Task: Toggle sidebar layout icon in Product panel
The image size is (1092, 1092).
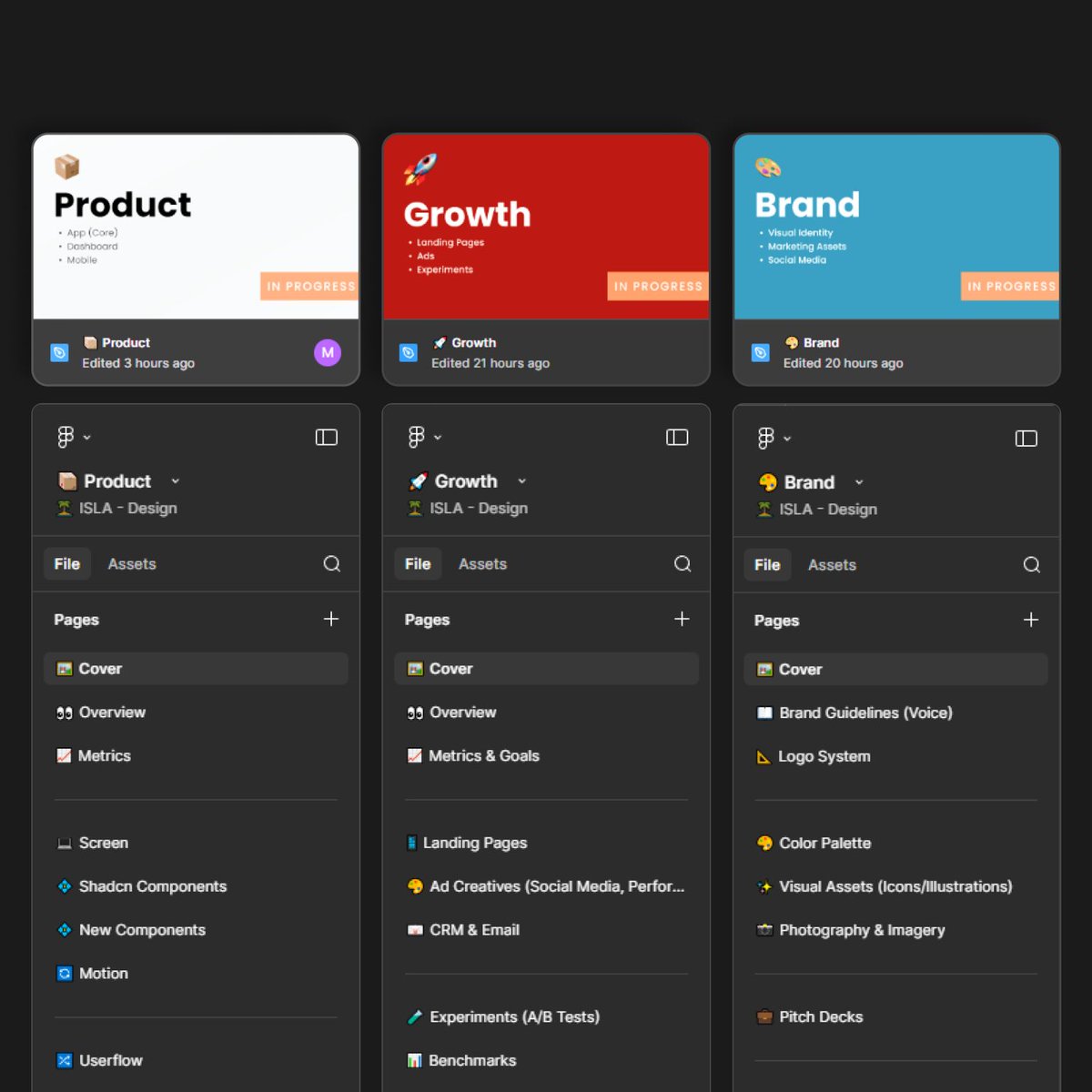Action: click(326, 438)
